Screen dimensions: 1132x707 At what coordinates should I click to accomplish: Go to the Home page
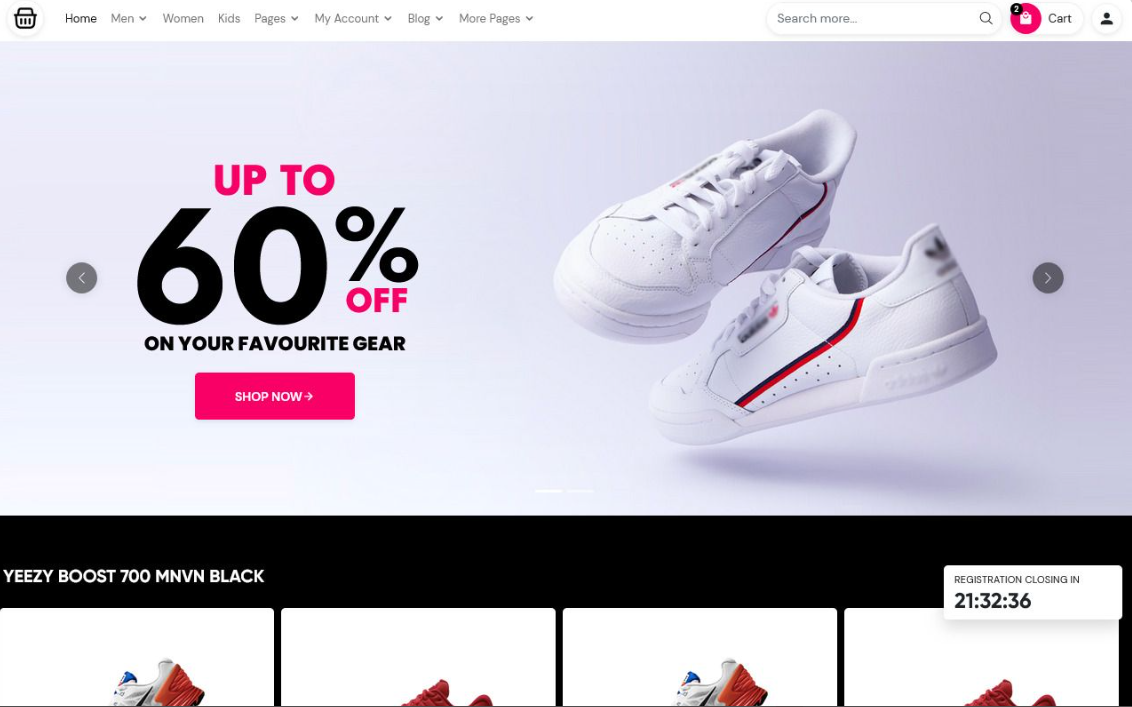(81, 18)
